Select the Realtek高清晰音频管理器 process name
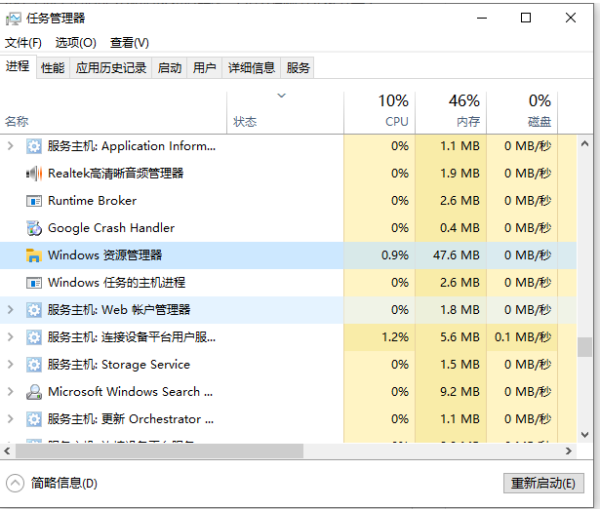Viewport: 600px width, 509px height. click(x=116, y=173)
